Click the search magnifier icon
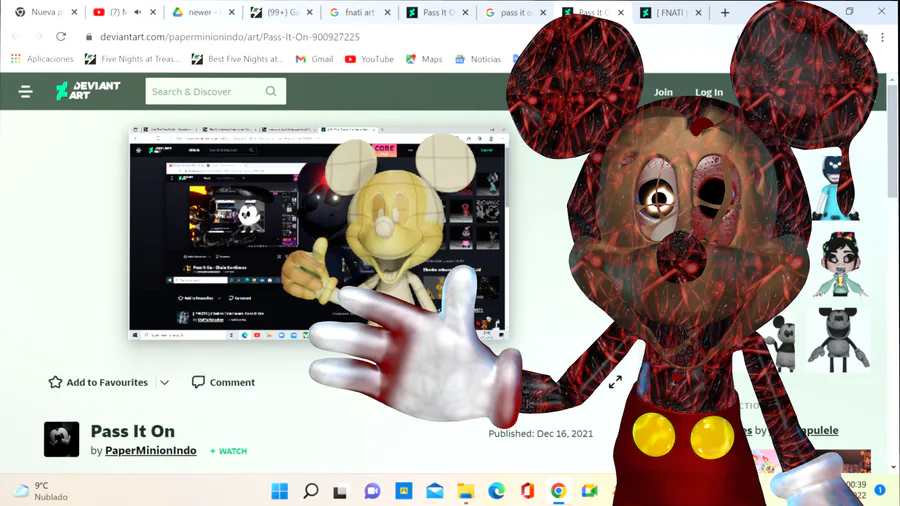Screen dimensions: 900x506 (x=271, y=91)
